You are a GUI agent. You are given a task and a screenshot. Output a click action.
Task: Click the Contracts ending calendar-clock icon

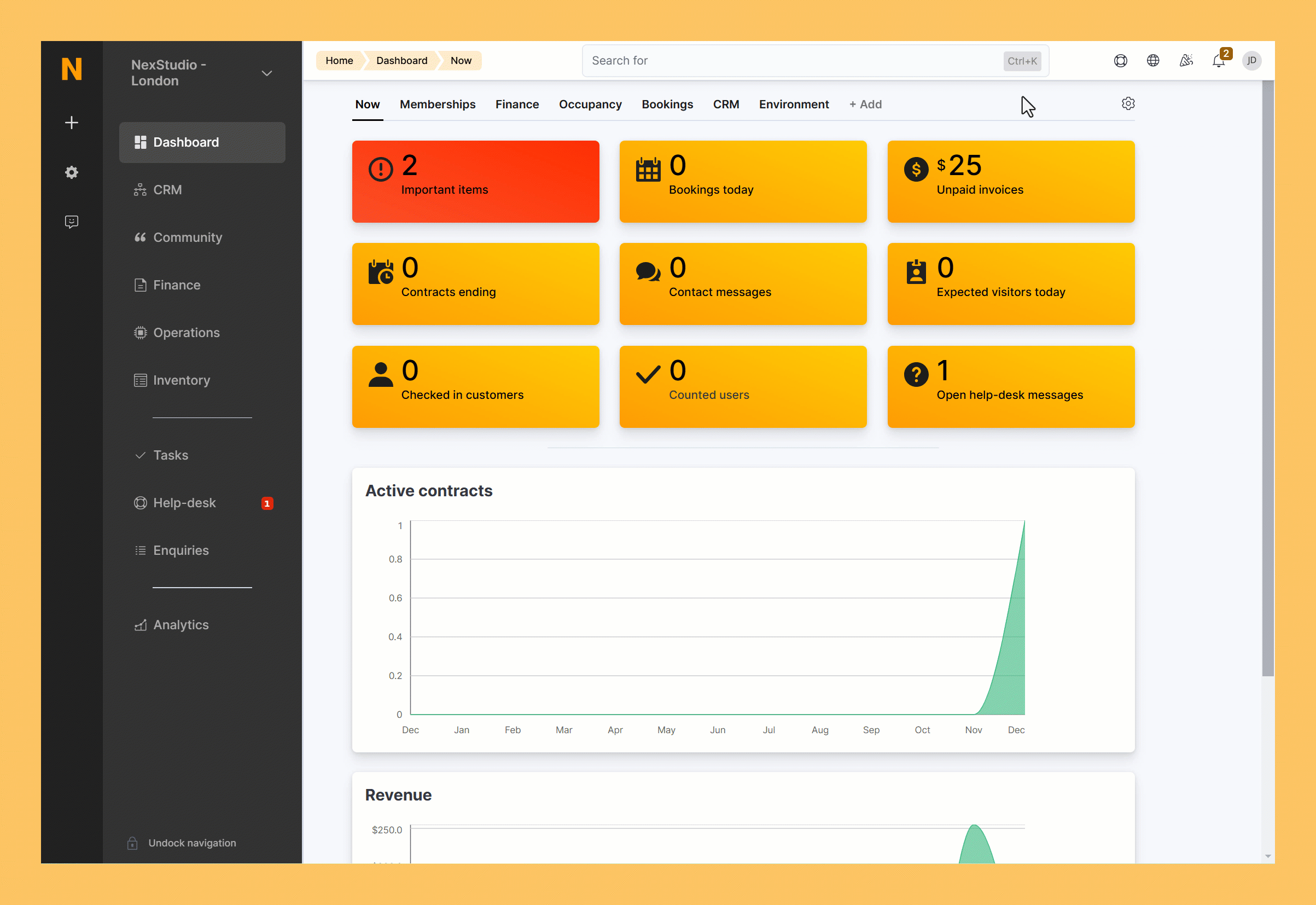tap(381, 271)
